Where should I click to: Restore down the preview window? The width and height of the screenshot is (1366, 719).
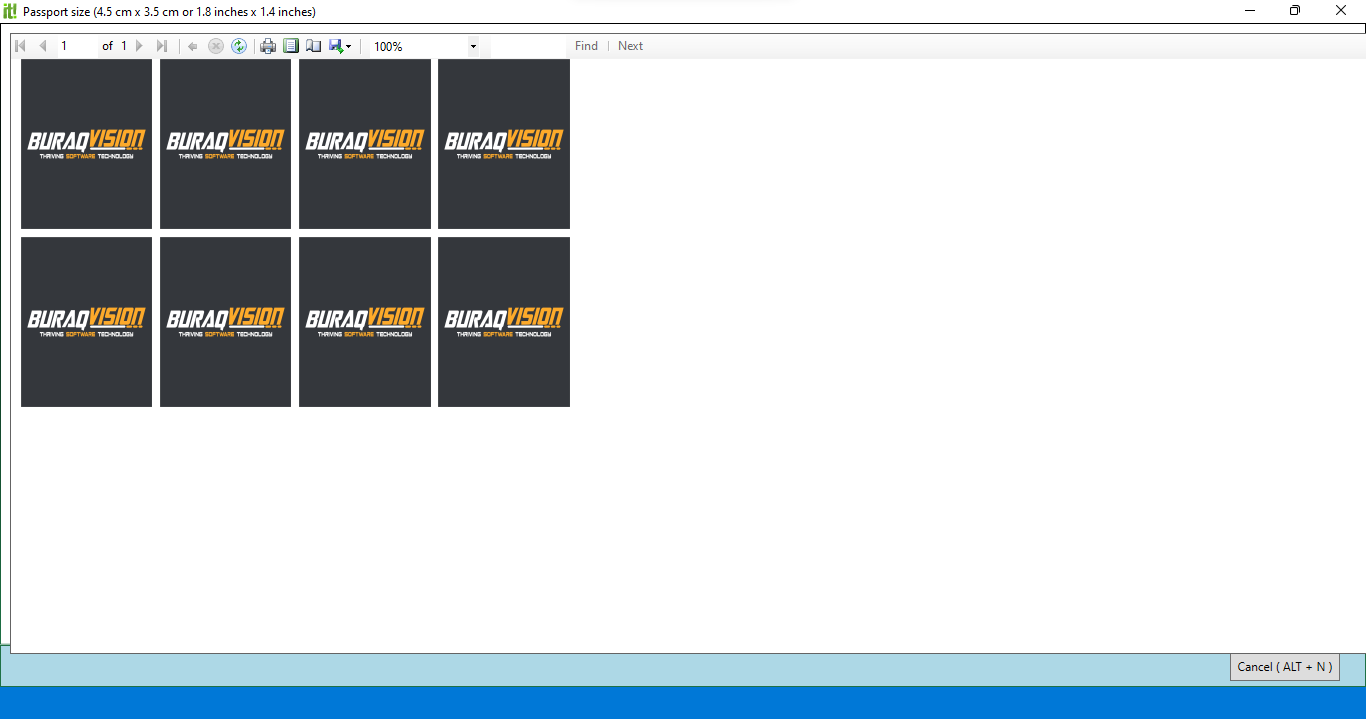tap(1295, 11)
